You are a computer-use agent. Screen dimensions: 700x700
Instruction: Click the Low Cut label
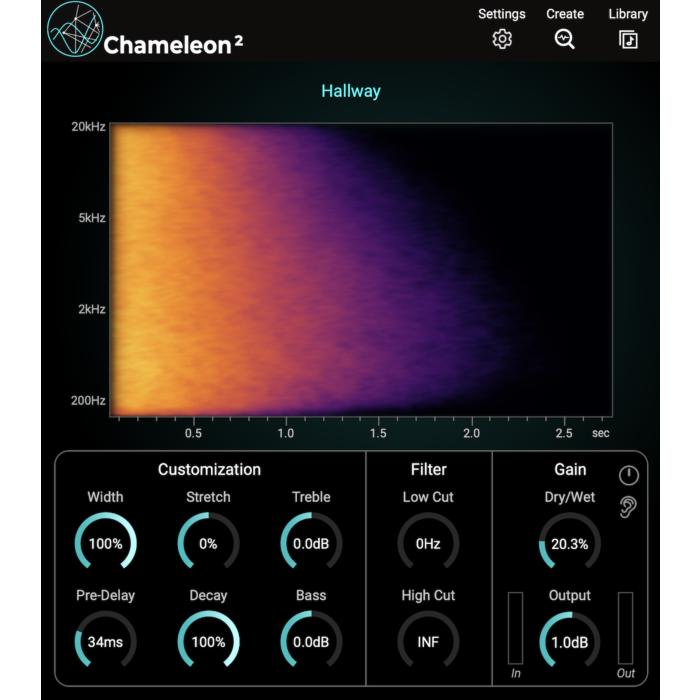point(428,497)
